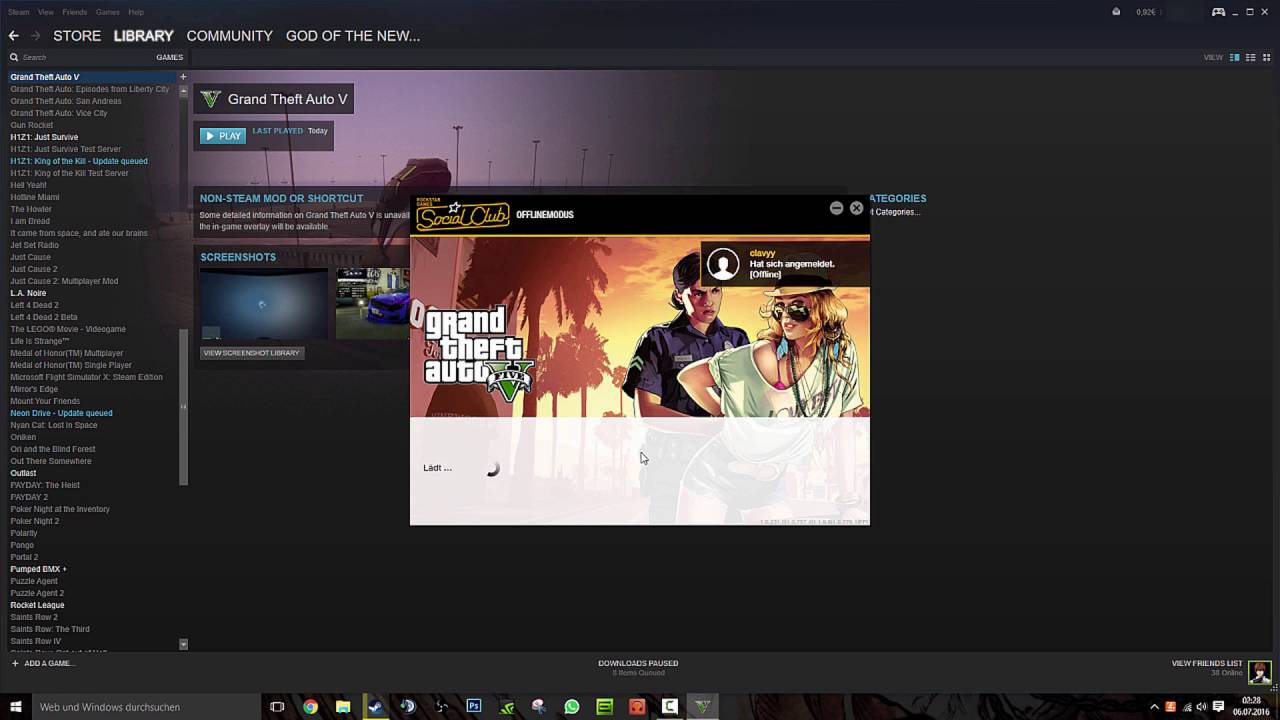
Task: Select Life is Strange in the list
Action: click(x=40, y=341)
